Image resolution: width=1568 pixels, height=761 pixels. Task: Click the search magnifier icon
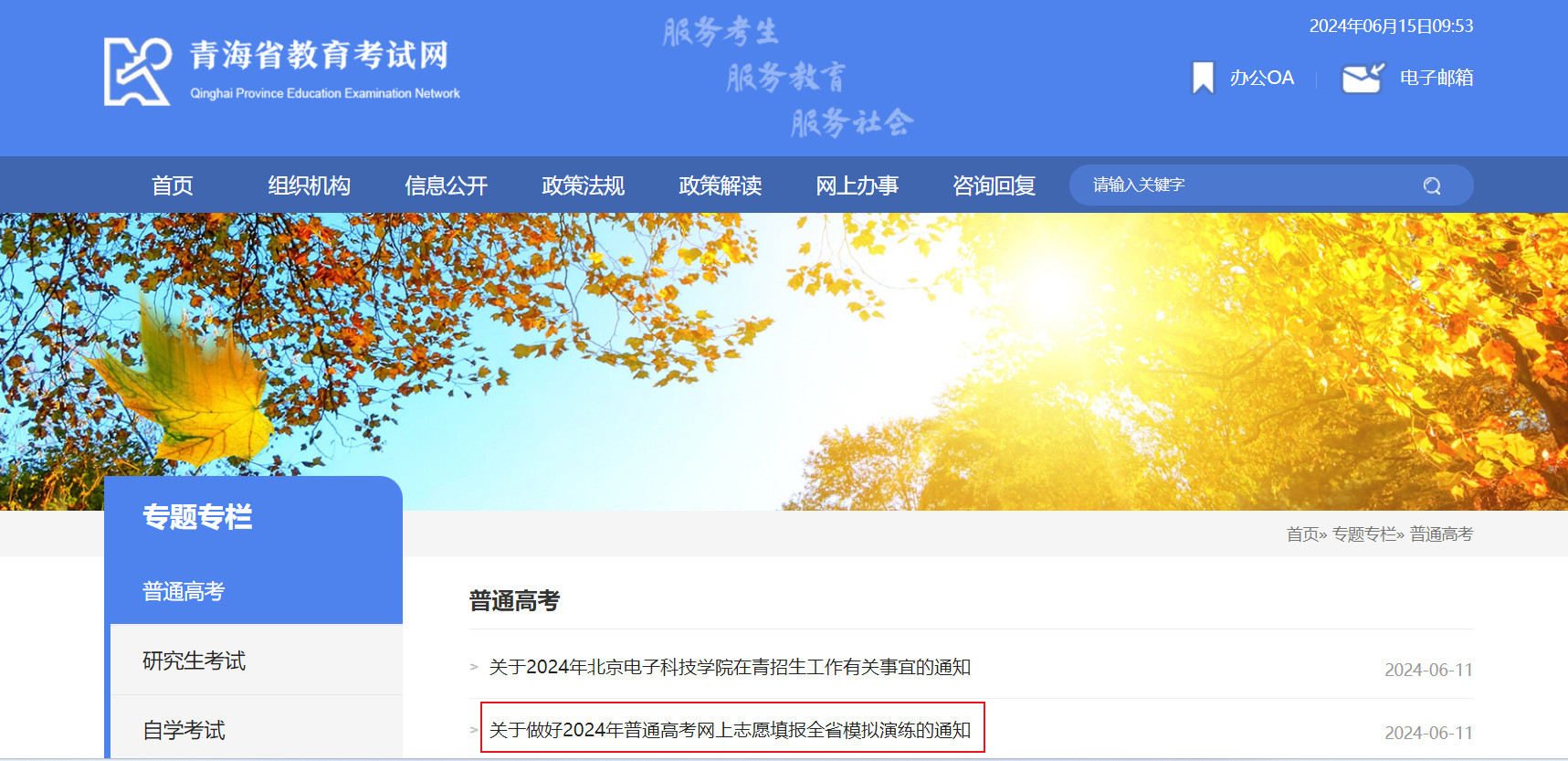pyautogui.click(x=1432, y=185)
